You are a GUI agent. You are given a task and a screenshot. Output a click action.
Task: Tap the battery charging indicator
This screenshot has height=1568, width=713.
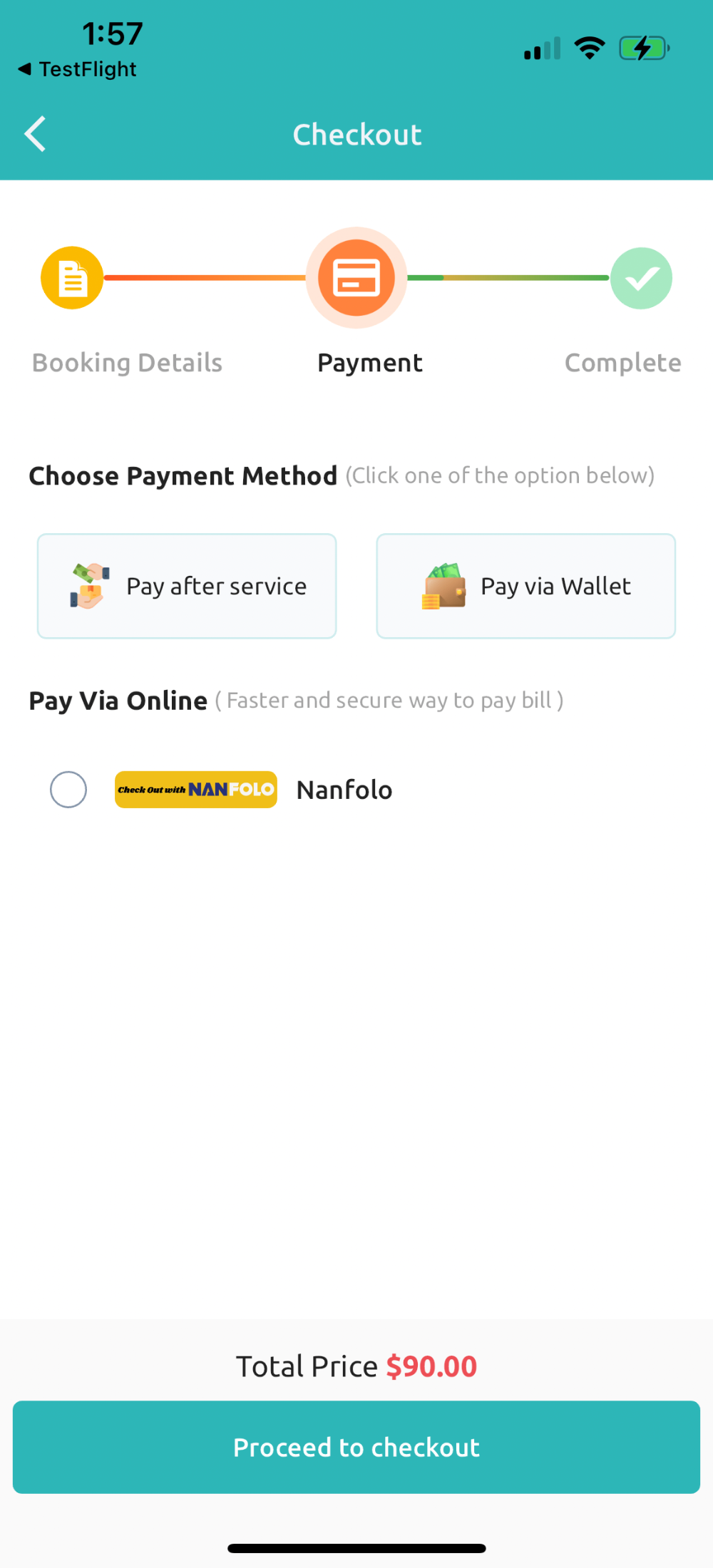coord(644,48)
